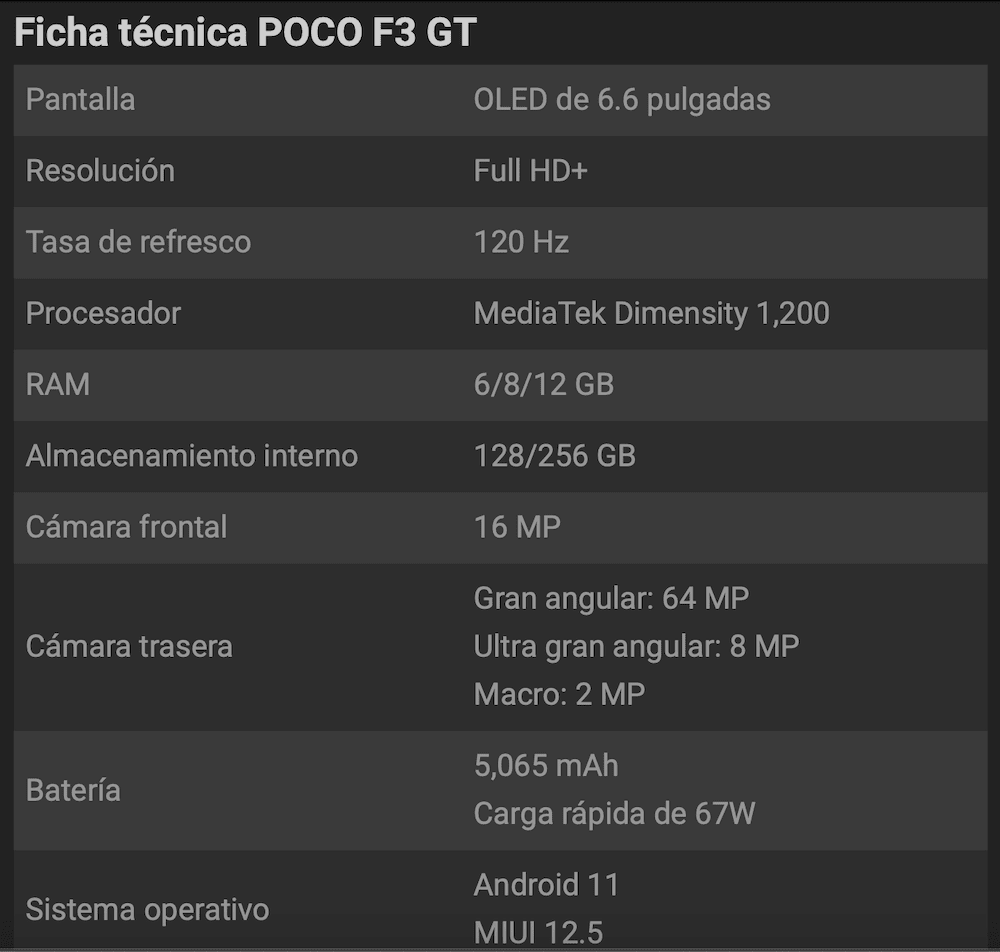Select the Cámara trasera label

point(129,647)
